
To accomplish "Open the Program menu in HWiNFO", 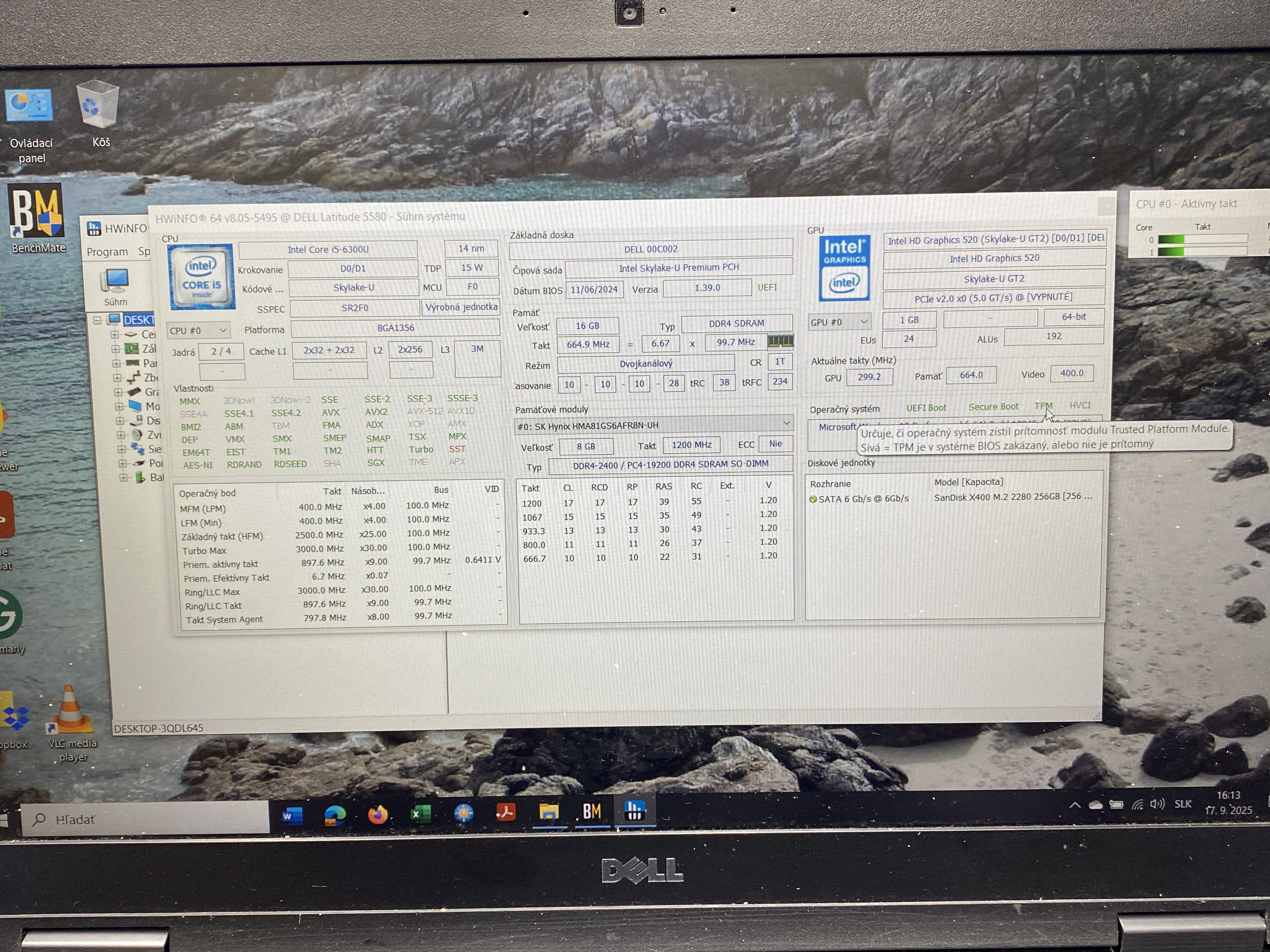I will point(107,251).
